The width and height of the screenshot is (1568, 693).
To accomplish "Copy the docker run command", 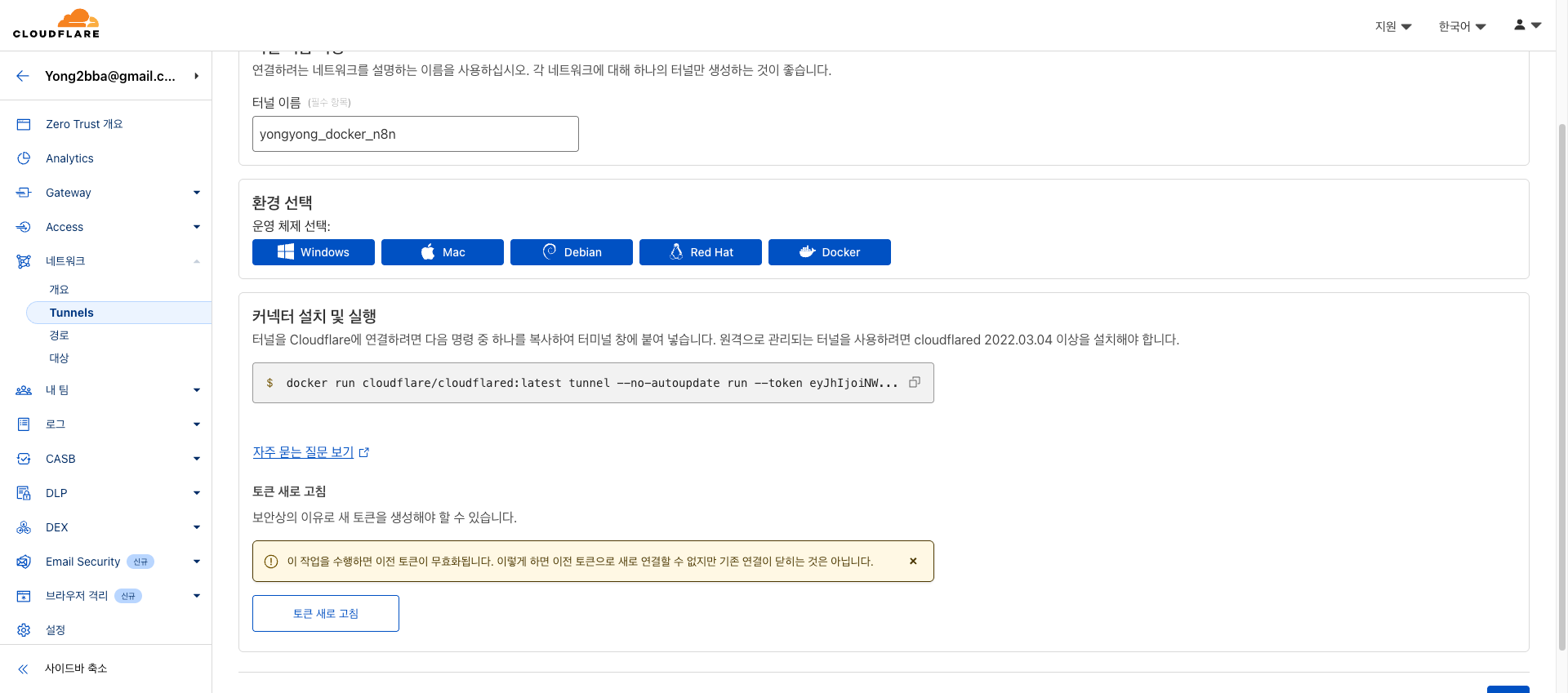I will [915, 382].
